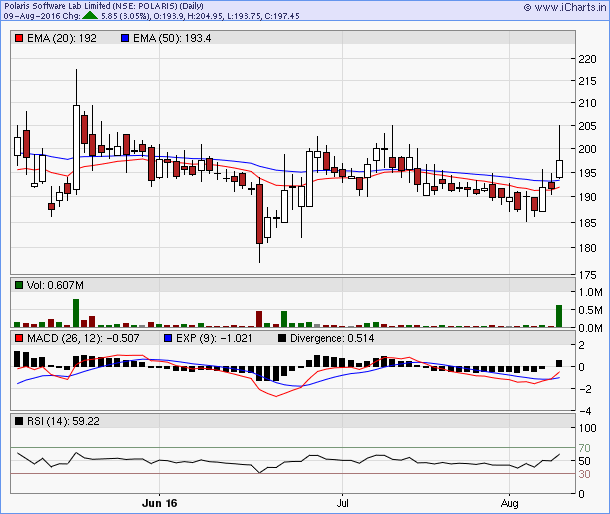Screen dimensions: 610x514
Task: Click the www.iCharts.in watermark text
Action: (x=570, y=7)
